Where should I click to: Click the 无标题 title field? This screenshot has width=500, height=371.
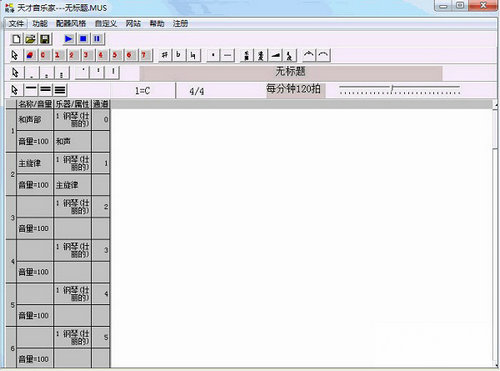[x=291, y=72]
